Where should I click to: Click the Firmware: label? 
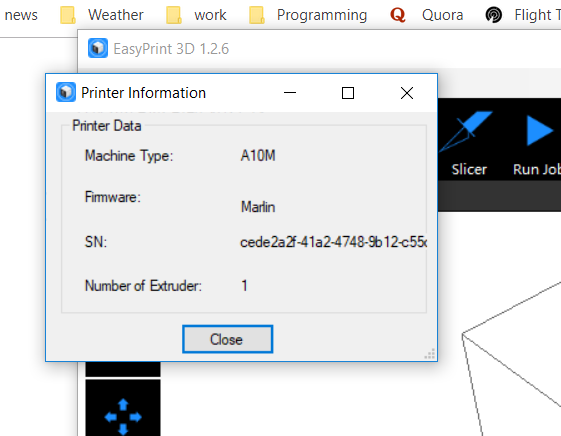(113, 197)
